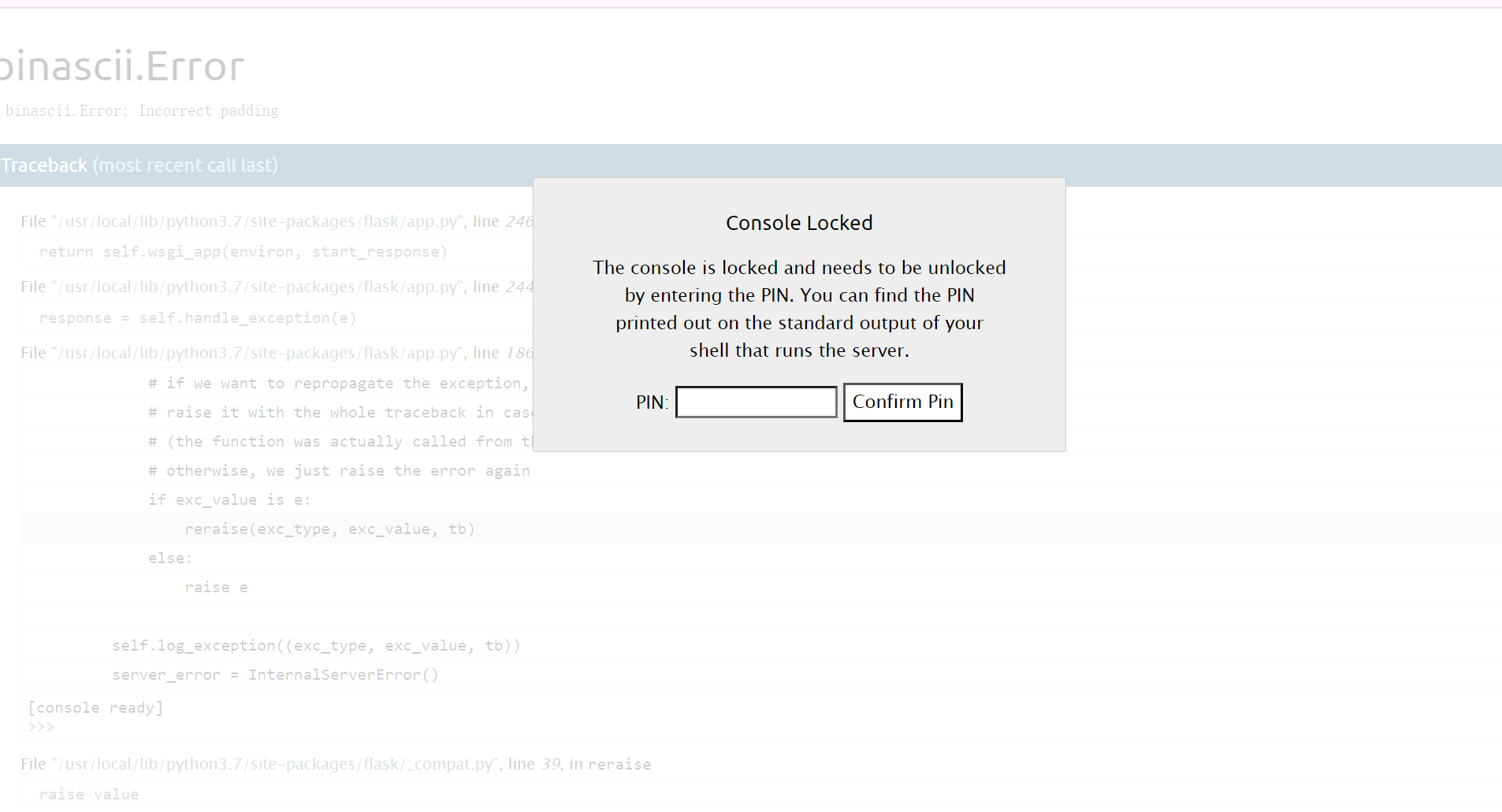Click 'binascii.Error: Incorrect padding' message text
Image resolution: width=1502 pixels, height=812 pixels.
click(142, 111)
